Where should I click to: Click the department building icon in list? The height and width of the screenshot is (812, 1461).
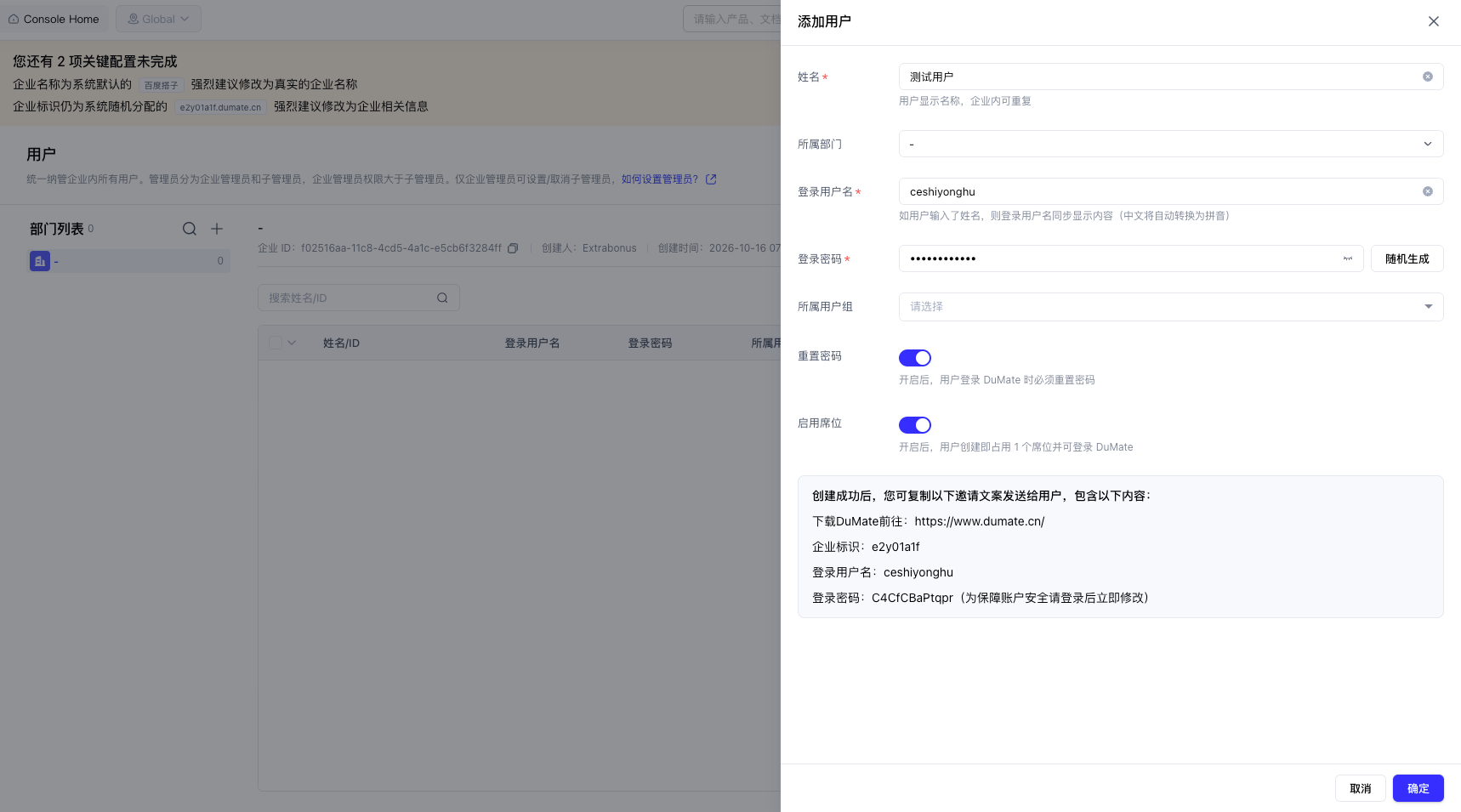point(40,261)
